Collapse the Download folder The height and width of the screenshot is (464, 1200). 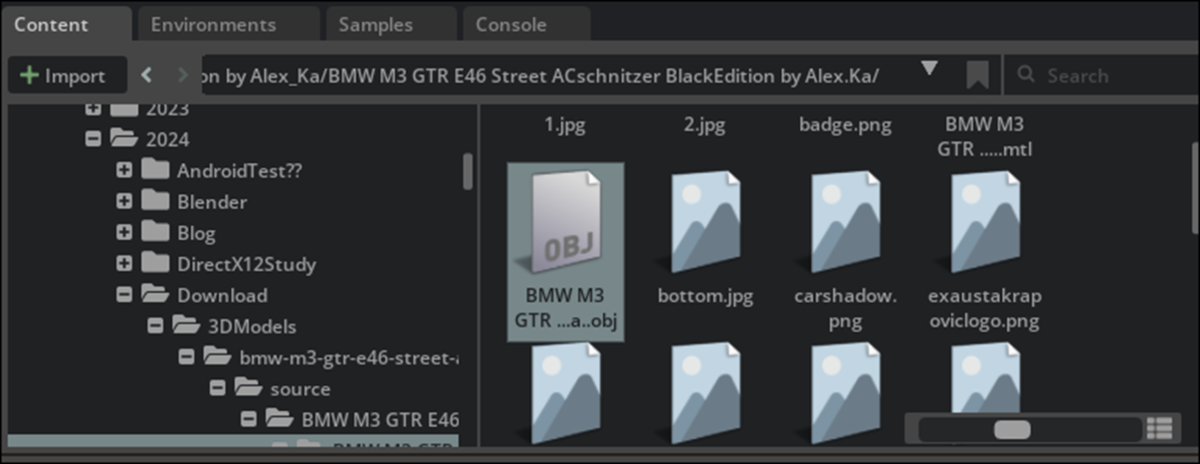click(x=124, y=295)
